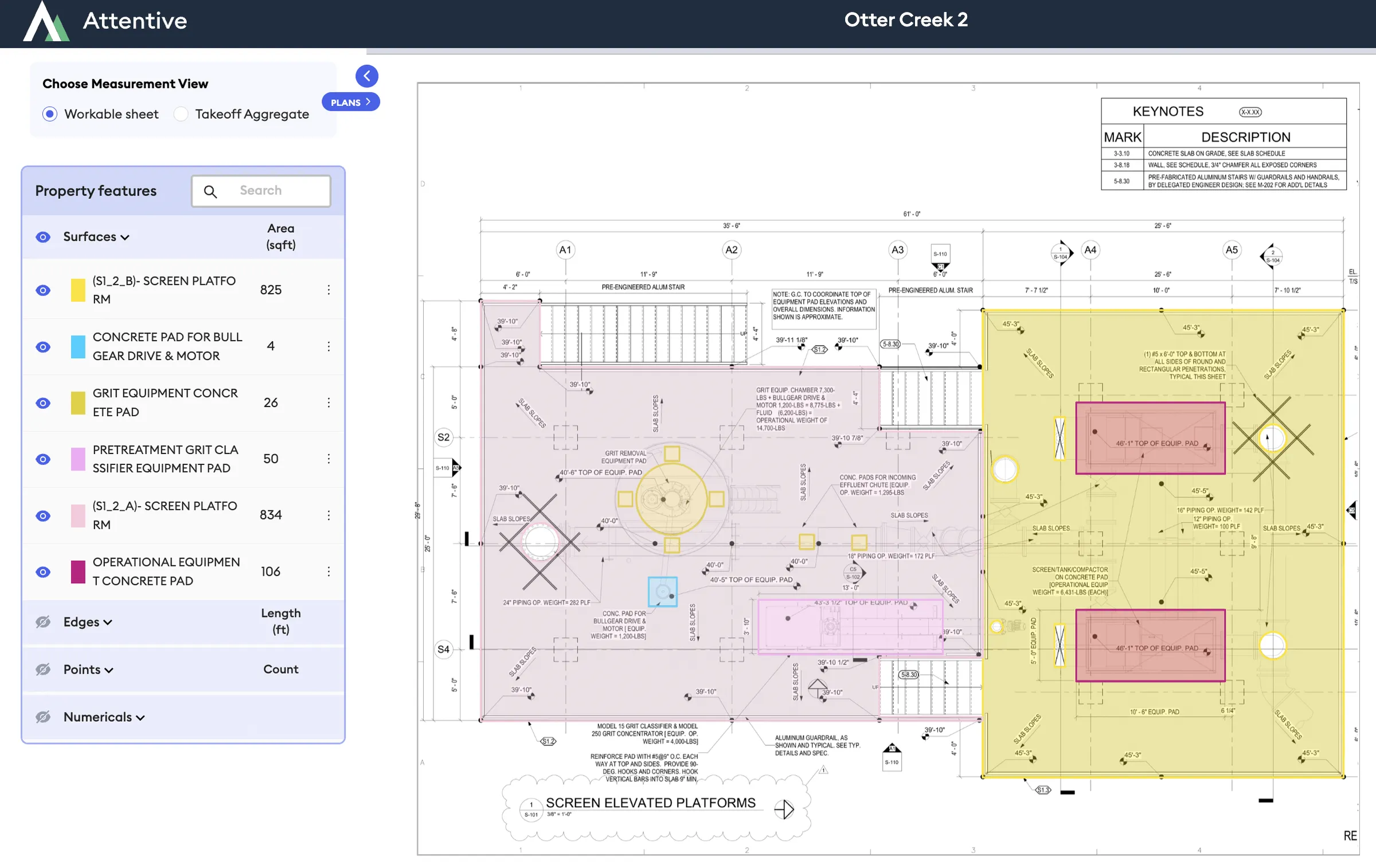Click the Attentive logo in the header
The width and height of the screenshot is (1376, 868).
click(46, 23)
